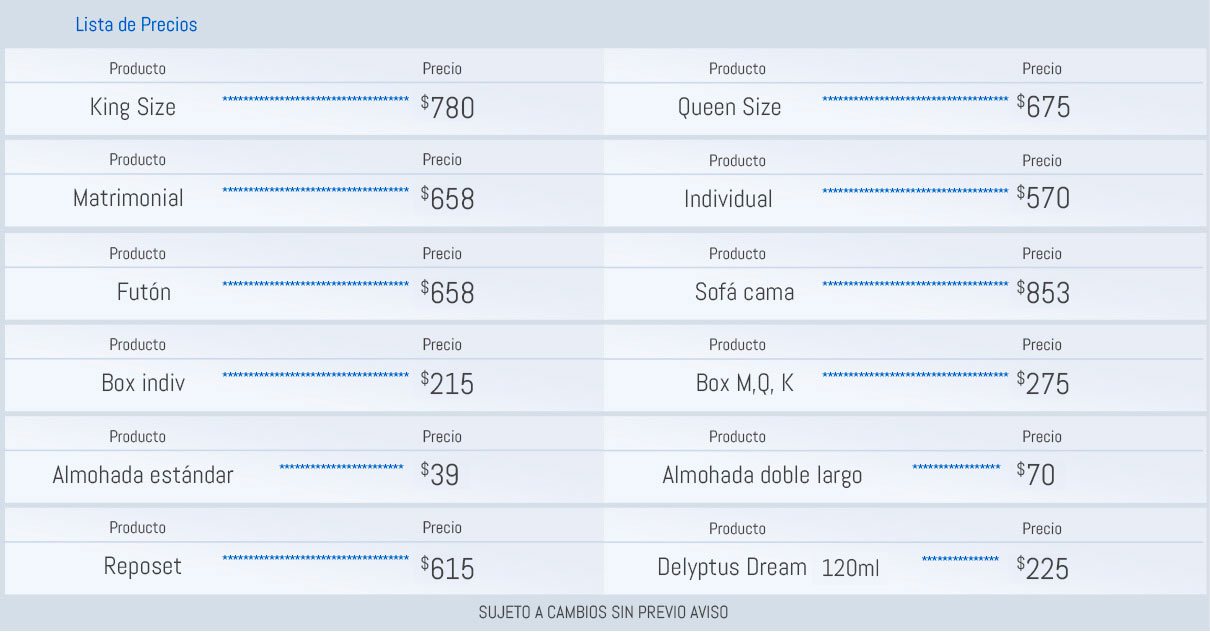The width and height of the screenshot is (1210, 632).
Task: Select the Box M,Q, K product
Action: pos(744,383)
